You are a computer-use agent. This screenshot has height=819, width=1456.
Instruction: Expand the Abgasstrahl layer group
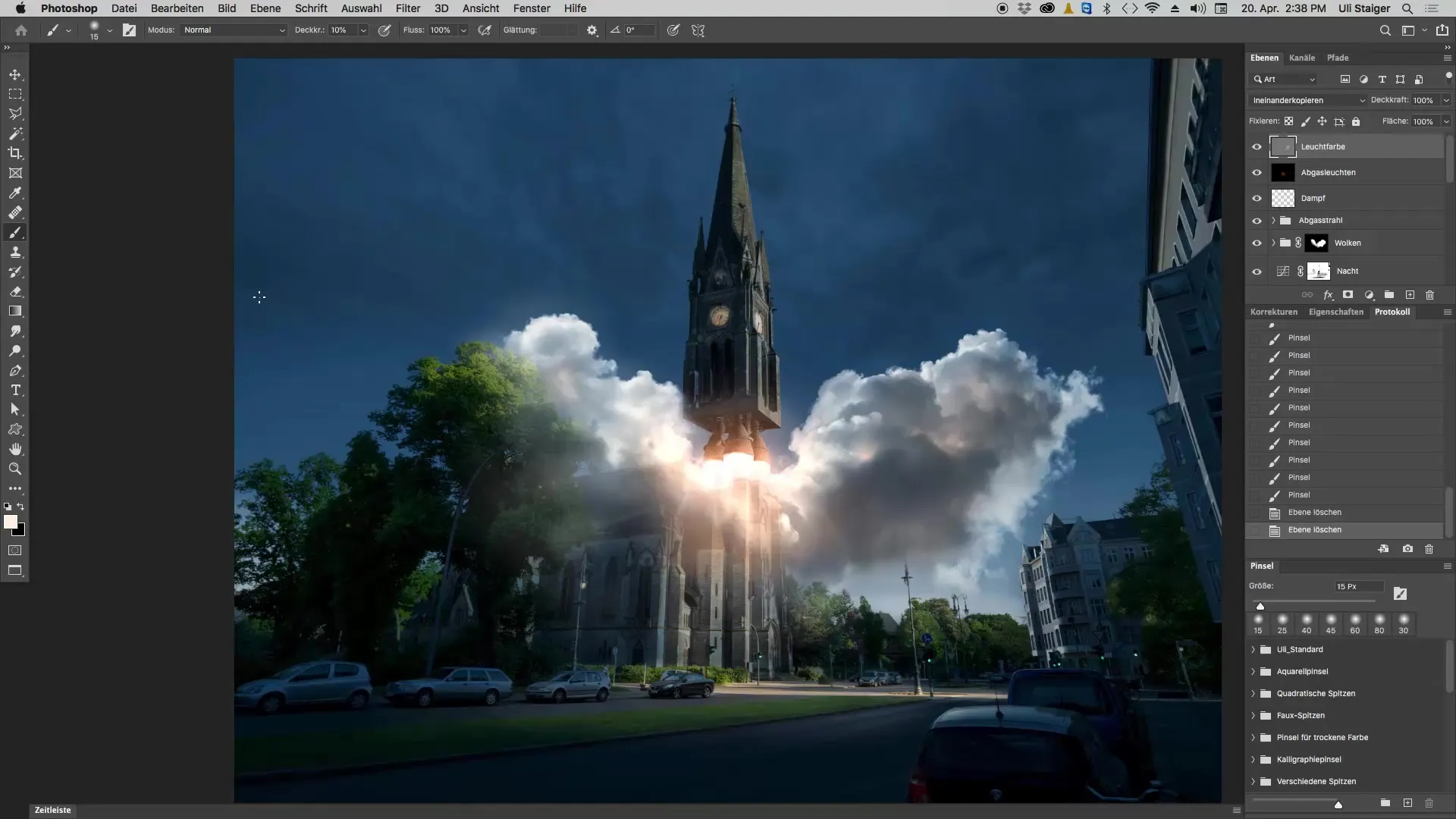click(x=1273, y=221)
